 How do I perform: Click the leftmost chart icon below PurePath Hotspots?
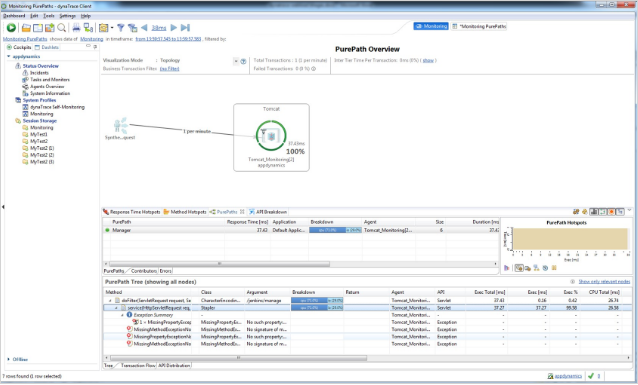507,268
